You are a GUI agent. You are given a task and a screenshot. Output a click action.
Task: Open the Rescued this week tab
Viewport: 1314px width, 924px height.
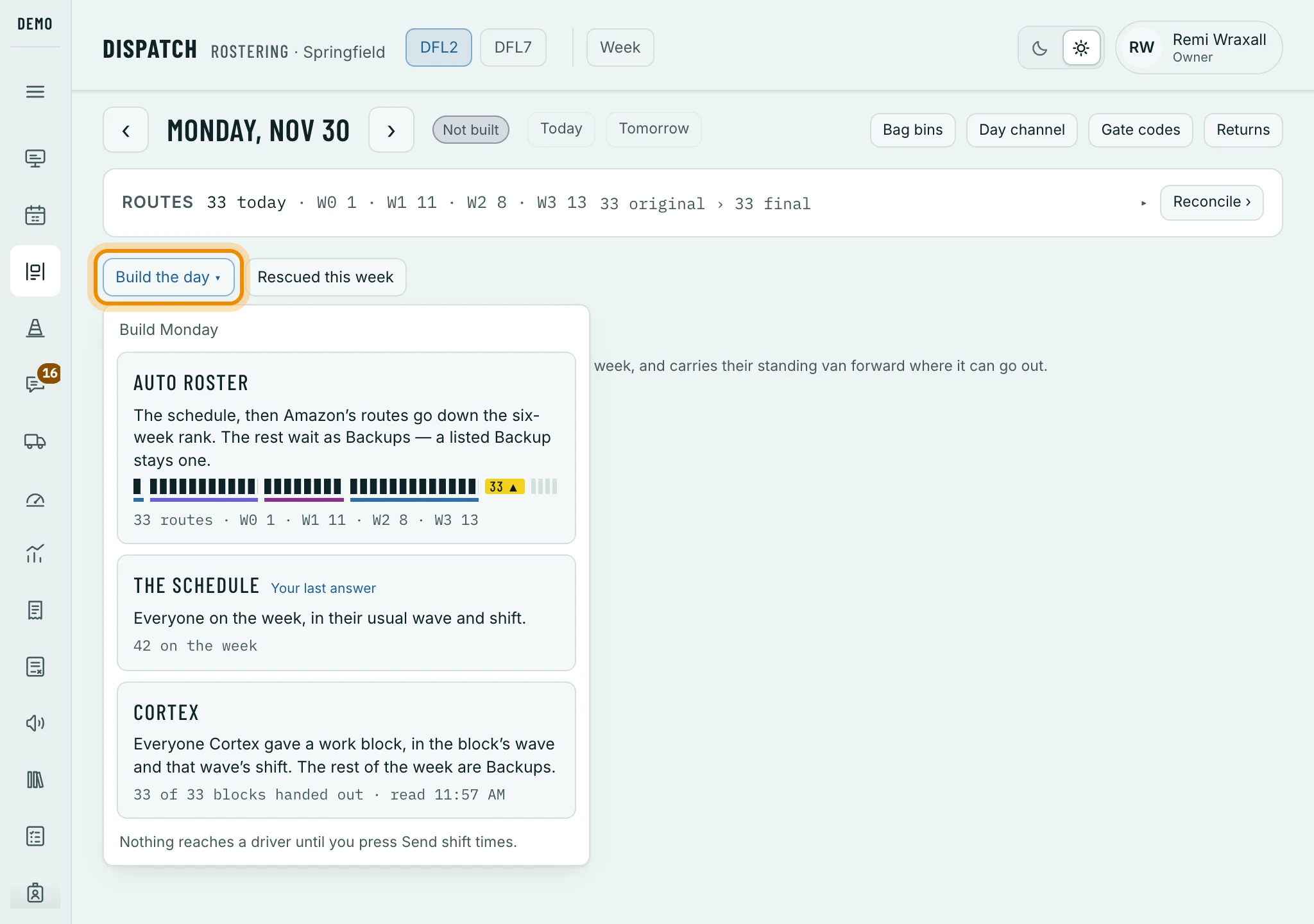[x=325, y=277]
